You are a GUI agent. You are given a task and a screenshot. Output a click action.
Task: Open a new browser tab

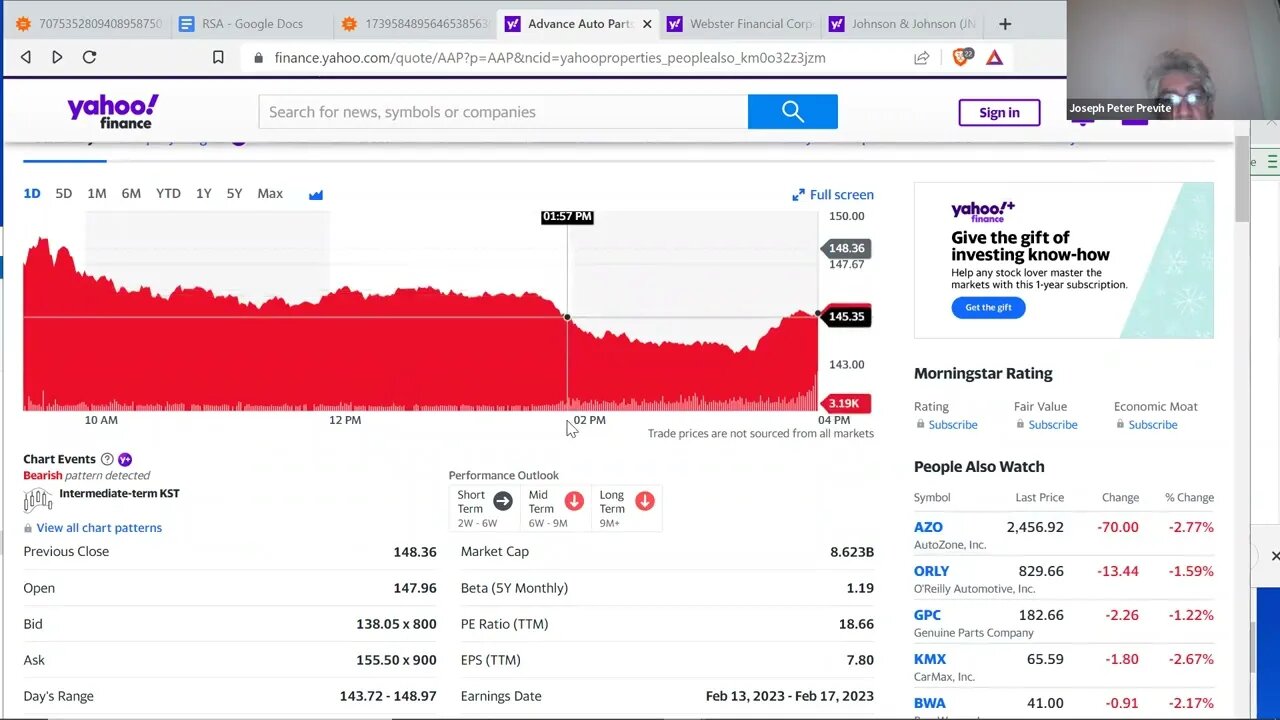coord(1005,24)
